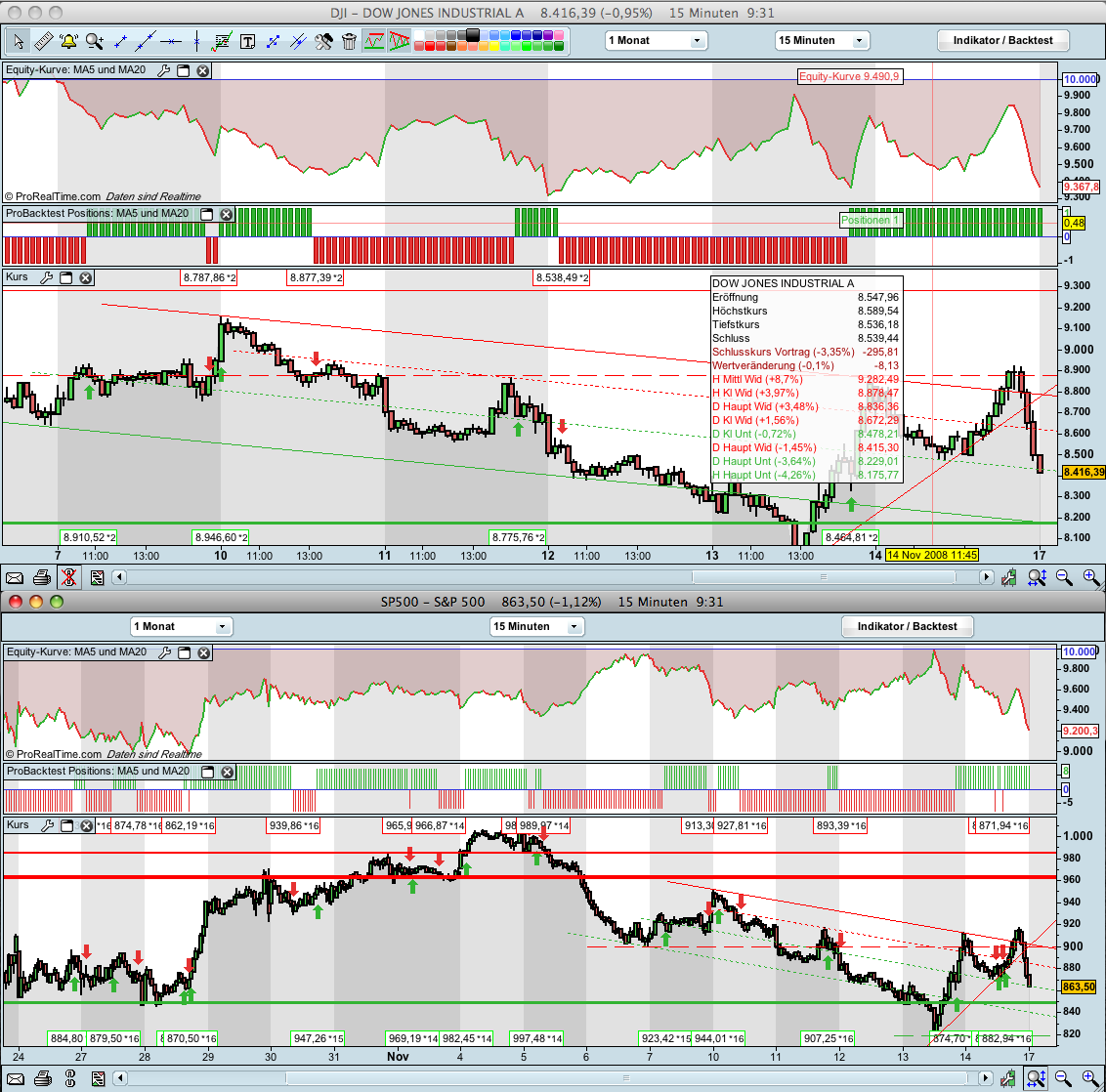Open the SP500 '15 Minuten' timeframe dropdown
The height and width of the screenshot is (1092, 1106).
(x=537, y=626)
